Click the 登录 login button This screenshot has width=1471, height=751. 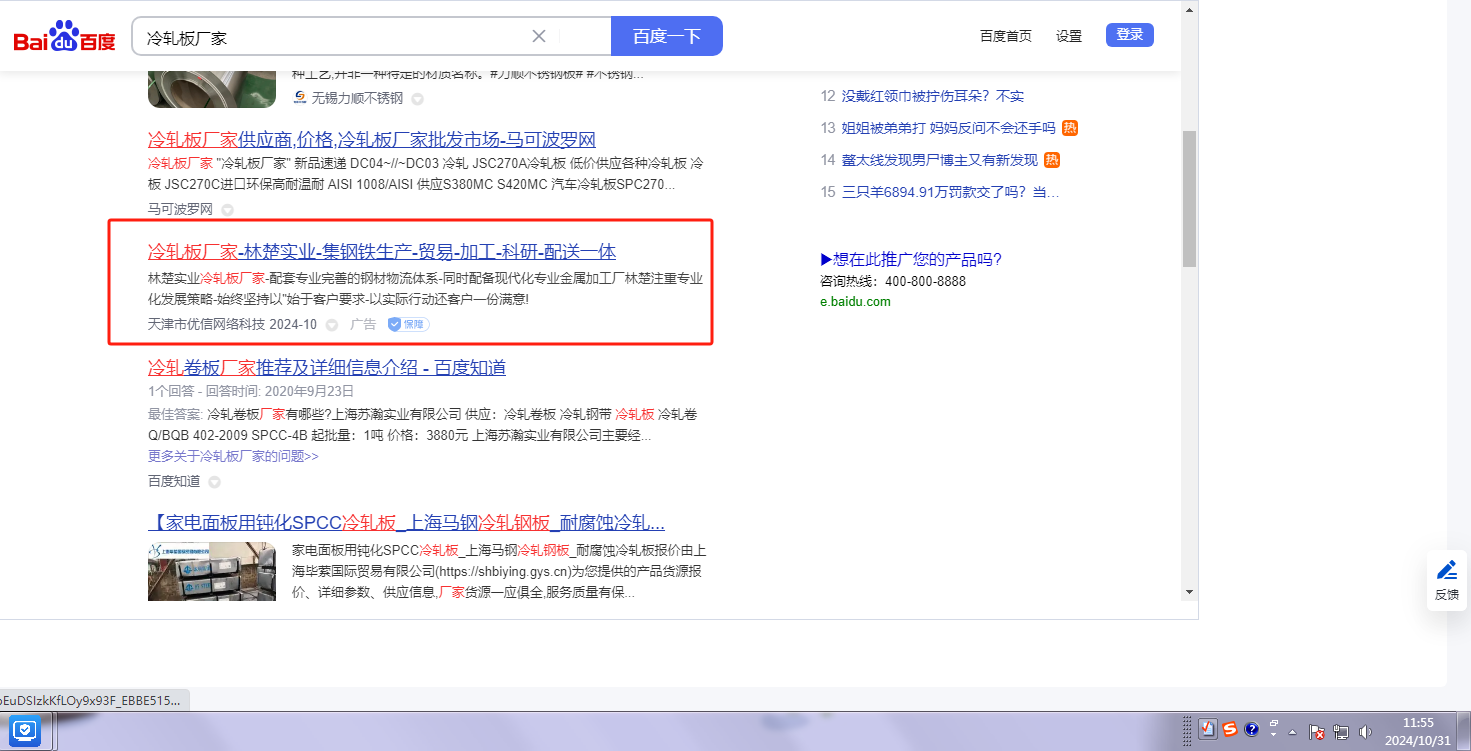[x=1129, y=35]
